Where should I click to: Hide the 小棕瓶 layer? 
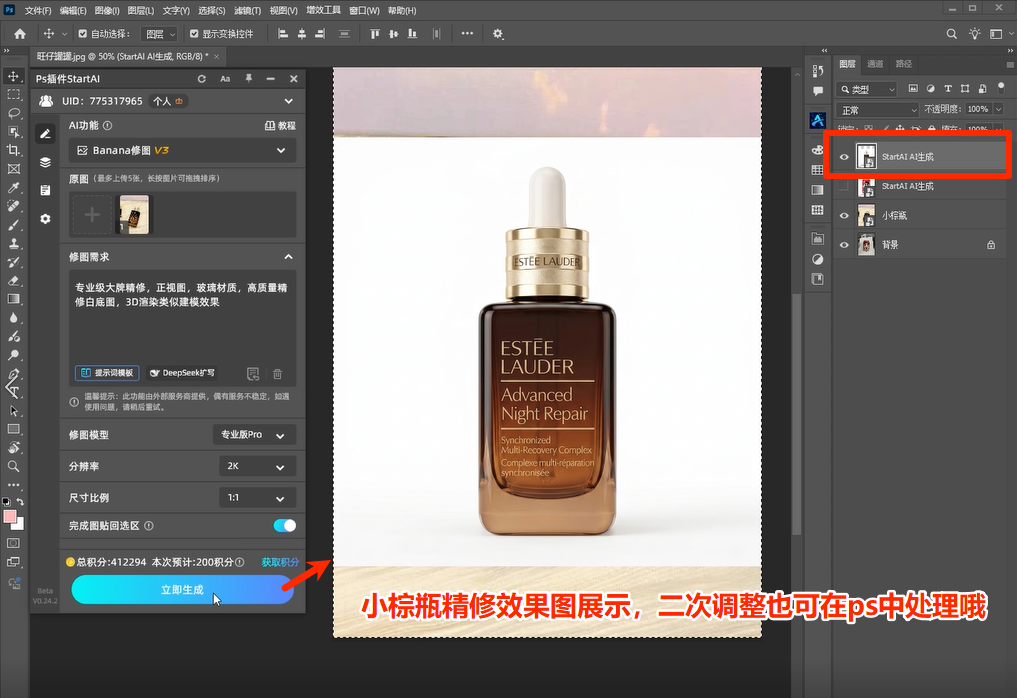844,216
